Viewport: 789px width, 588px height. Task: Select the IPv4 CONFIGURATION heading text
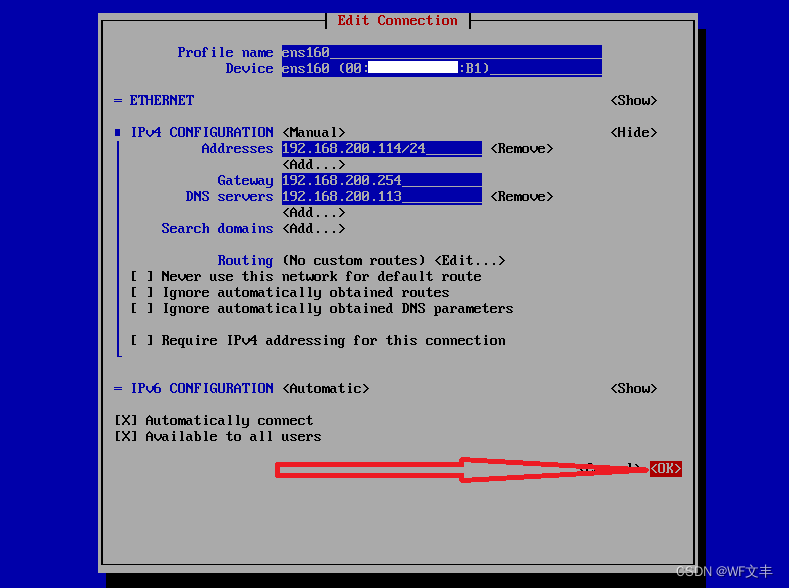point(202,132)
